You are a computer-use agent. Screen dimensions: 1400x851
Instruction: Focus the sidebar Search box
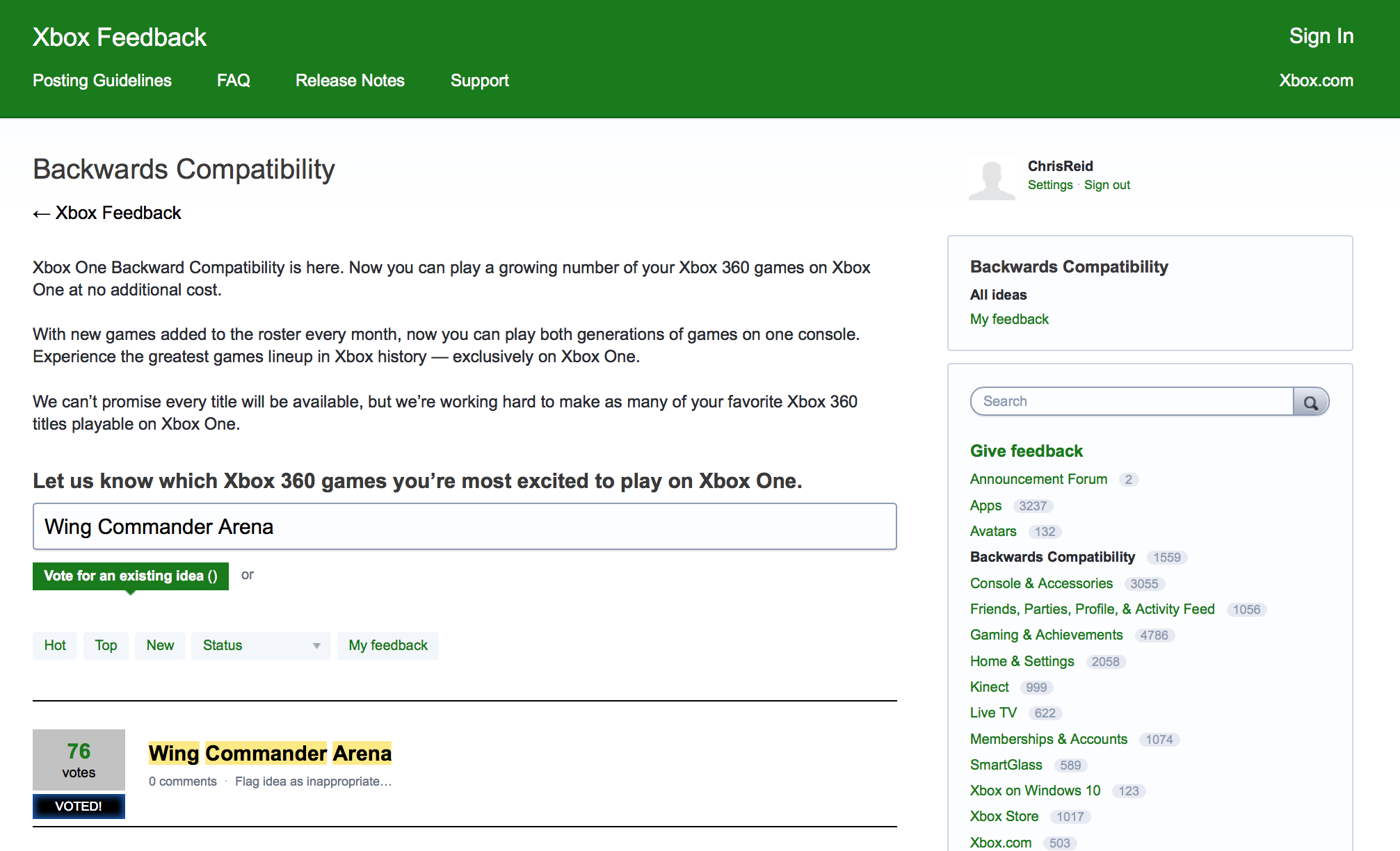coord(1132,401)
